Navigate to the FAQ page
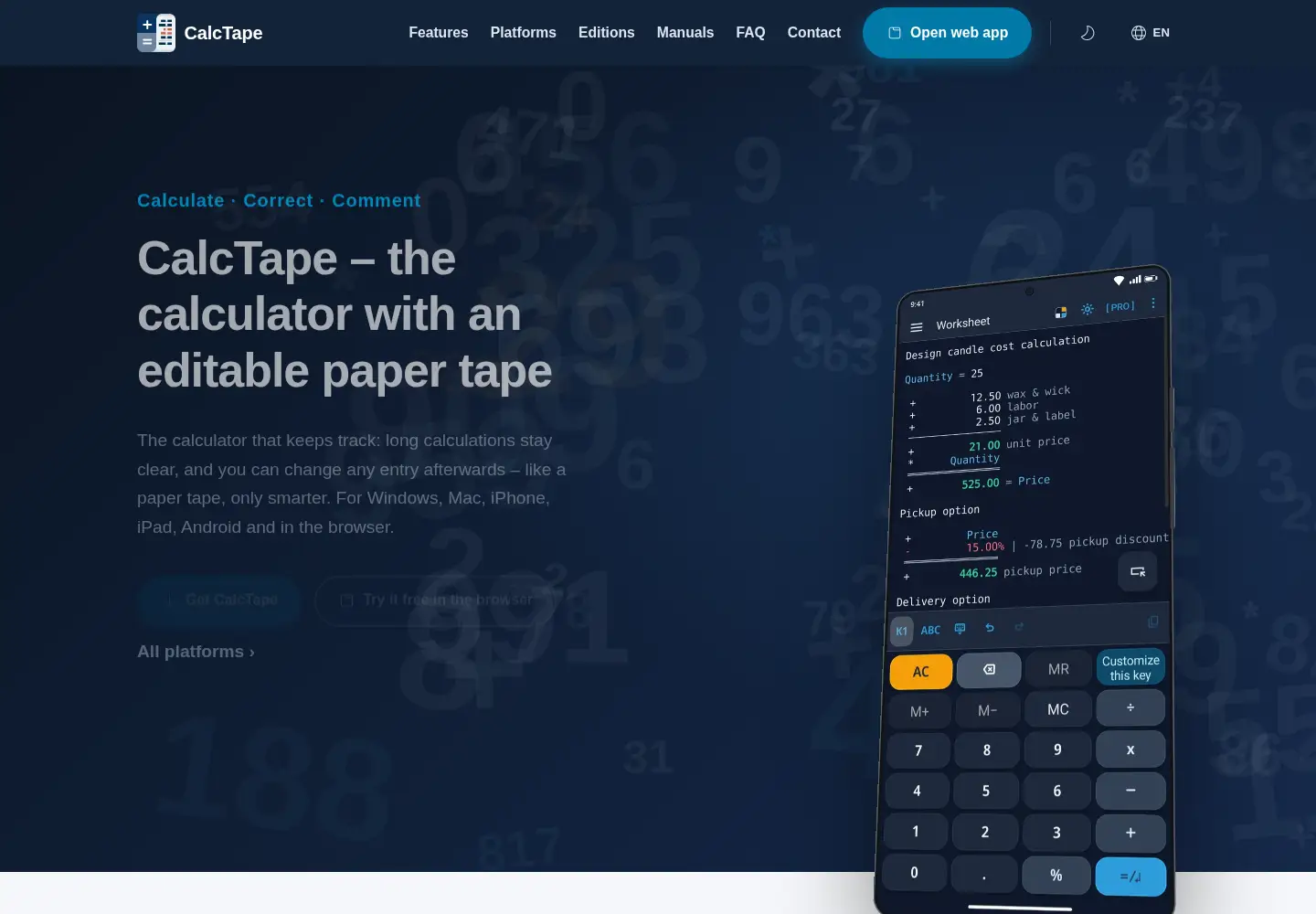The width and height of the screenshot is (1316, 914). click(x=750, y=33)
